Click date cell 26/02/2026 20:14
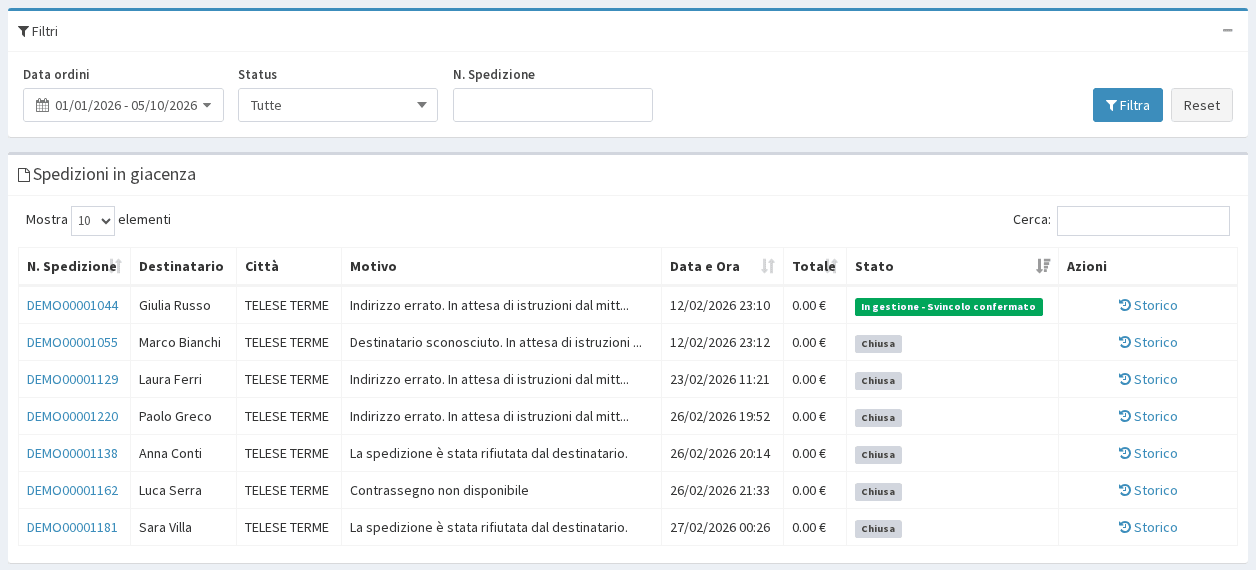This screenshot has width=1256, height=570. [x=720, y=453]
